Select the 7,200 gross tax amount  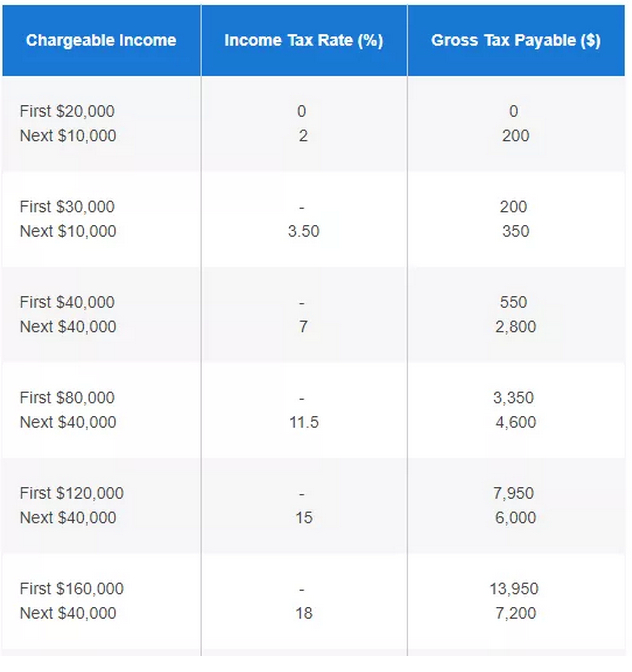[x=515, y=614]
